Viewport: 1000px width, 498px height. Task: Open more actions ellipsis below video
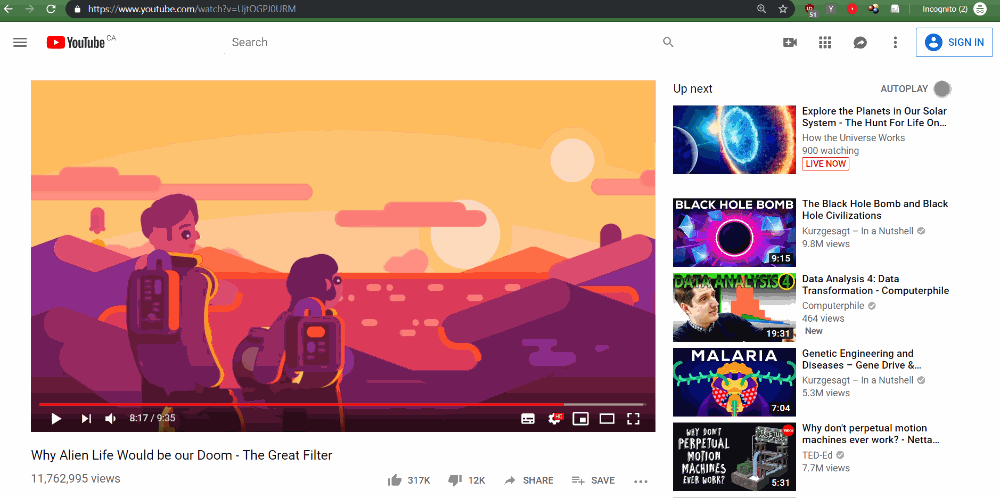[x=641, y=481]
